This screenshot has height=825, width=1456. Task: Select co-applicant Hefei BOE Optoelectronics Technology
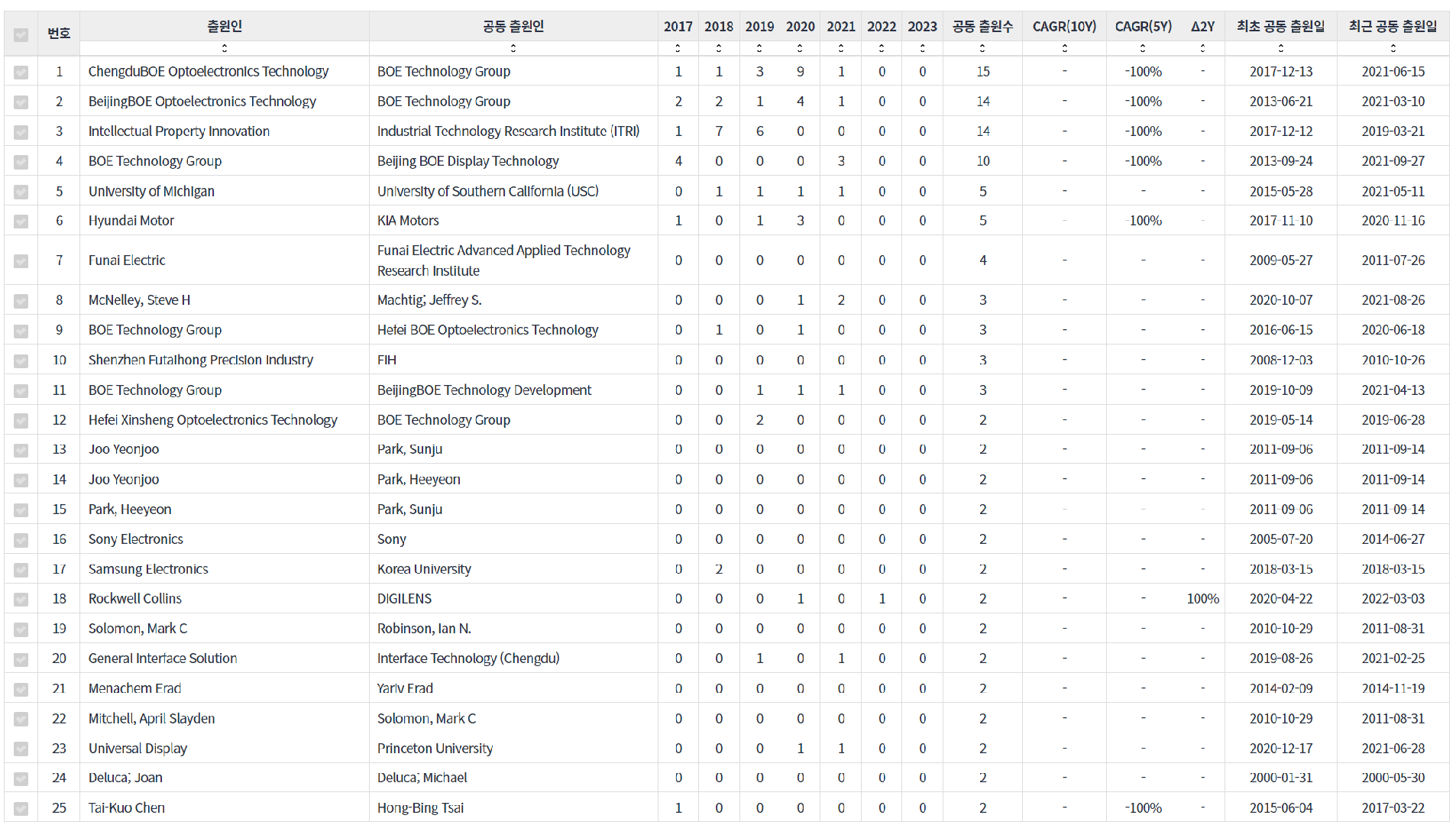click(x=488, y=330)
